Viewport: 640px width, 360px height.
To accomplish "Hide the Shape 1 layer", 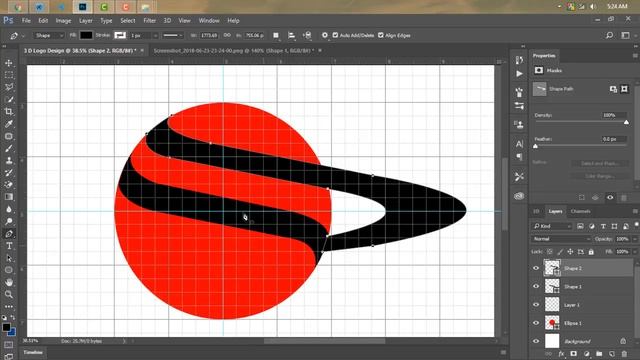I will coord(536,287).
